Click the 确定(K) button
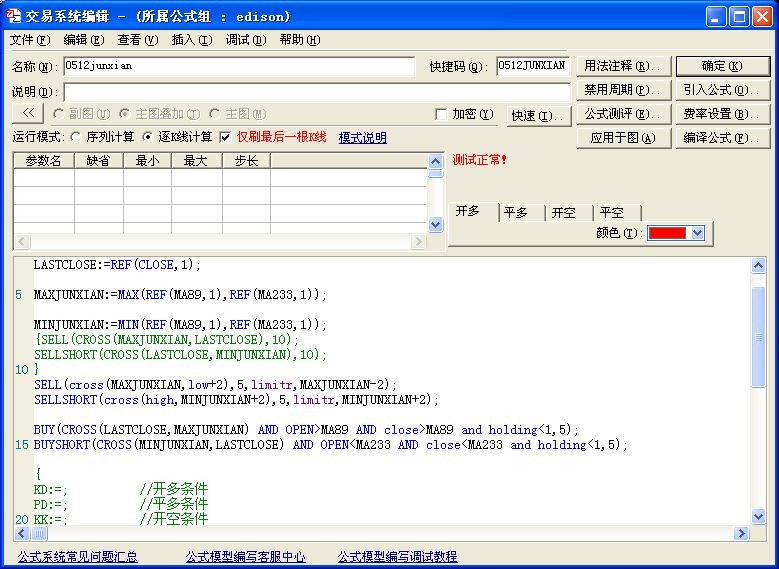Viewport: 779px width, 569px height. click(x=722, y=66)
